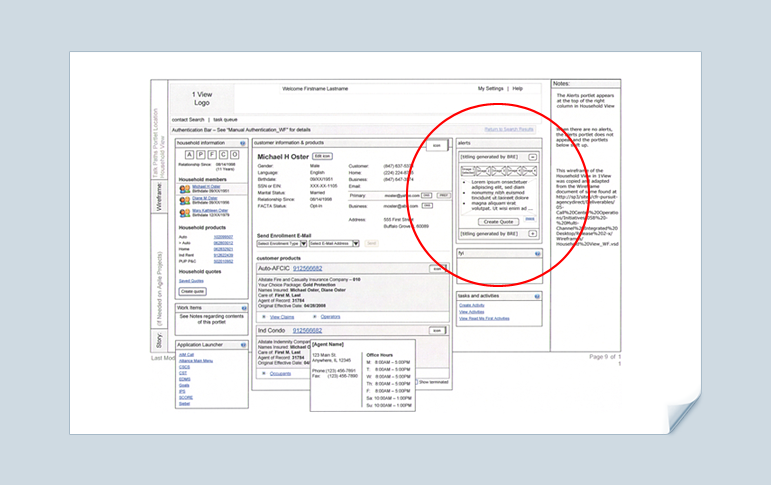Expand the second alert with plus button
The image size is (771, 485).
coord(532,232)
